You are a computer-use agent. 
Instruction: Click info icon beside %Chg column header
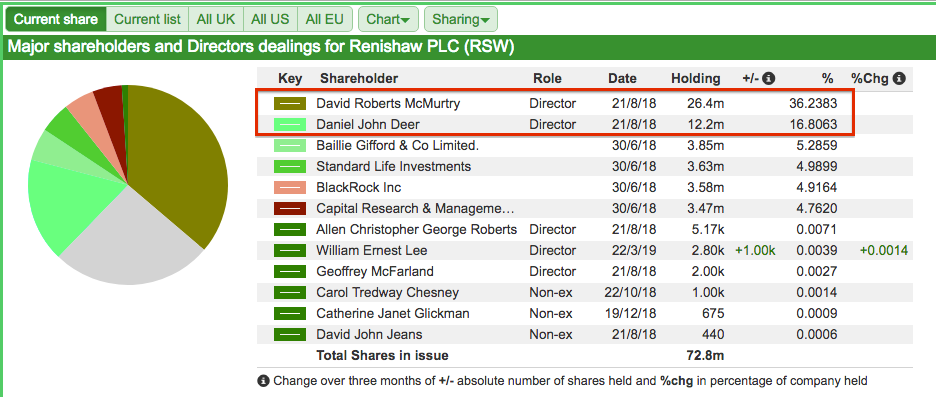tap(900, 78)
